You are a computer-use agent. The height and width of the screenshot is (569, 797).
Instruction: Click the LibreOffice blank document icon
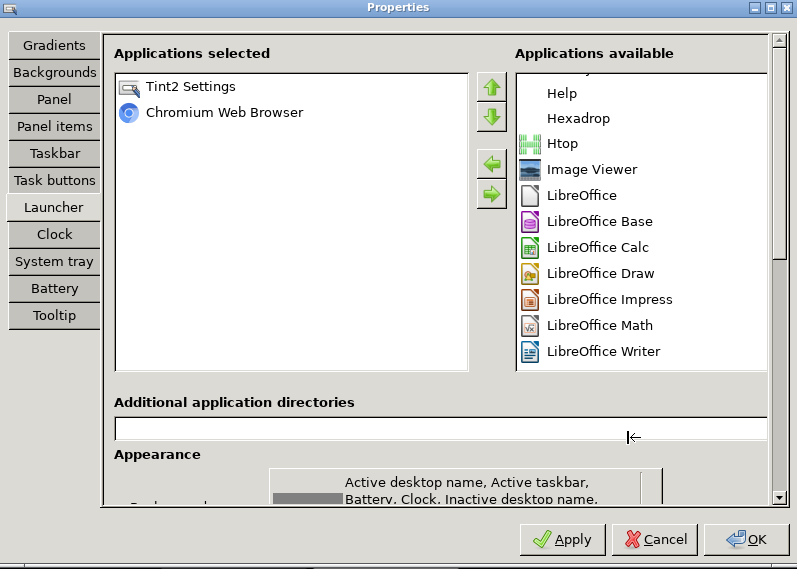pyautogui.click(x=530, y=196)
